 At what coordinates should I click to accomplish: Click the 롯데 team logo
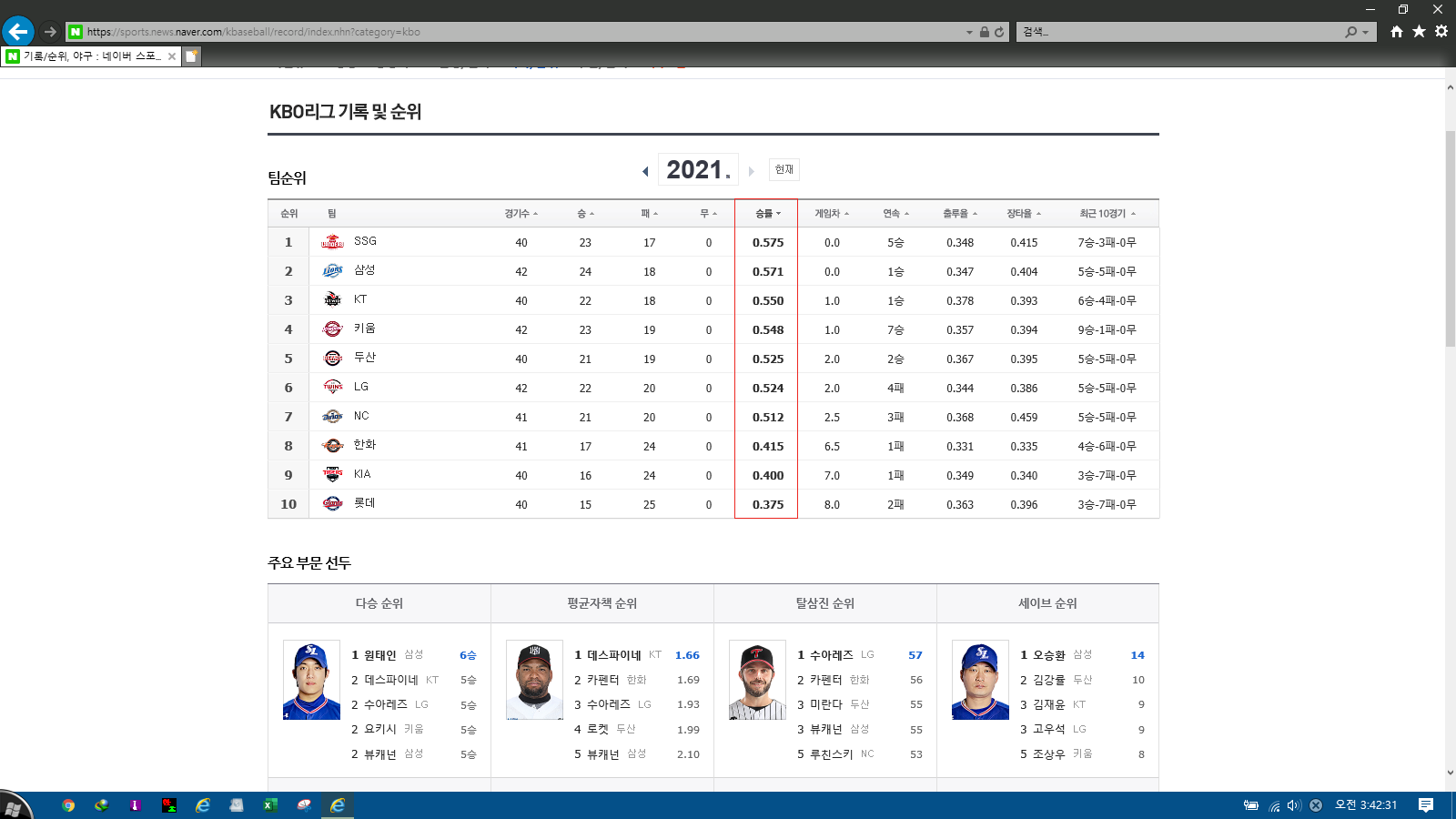(x=333, y=504)
